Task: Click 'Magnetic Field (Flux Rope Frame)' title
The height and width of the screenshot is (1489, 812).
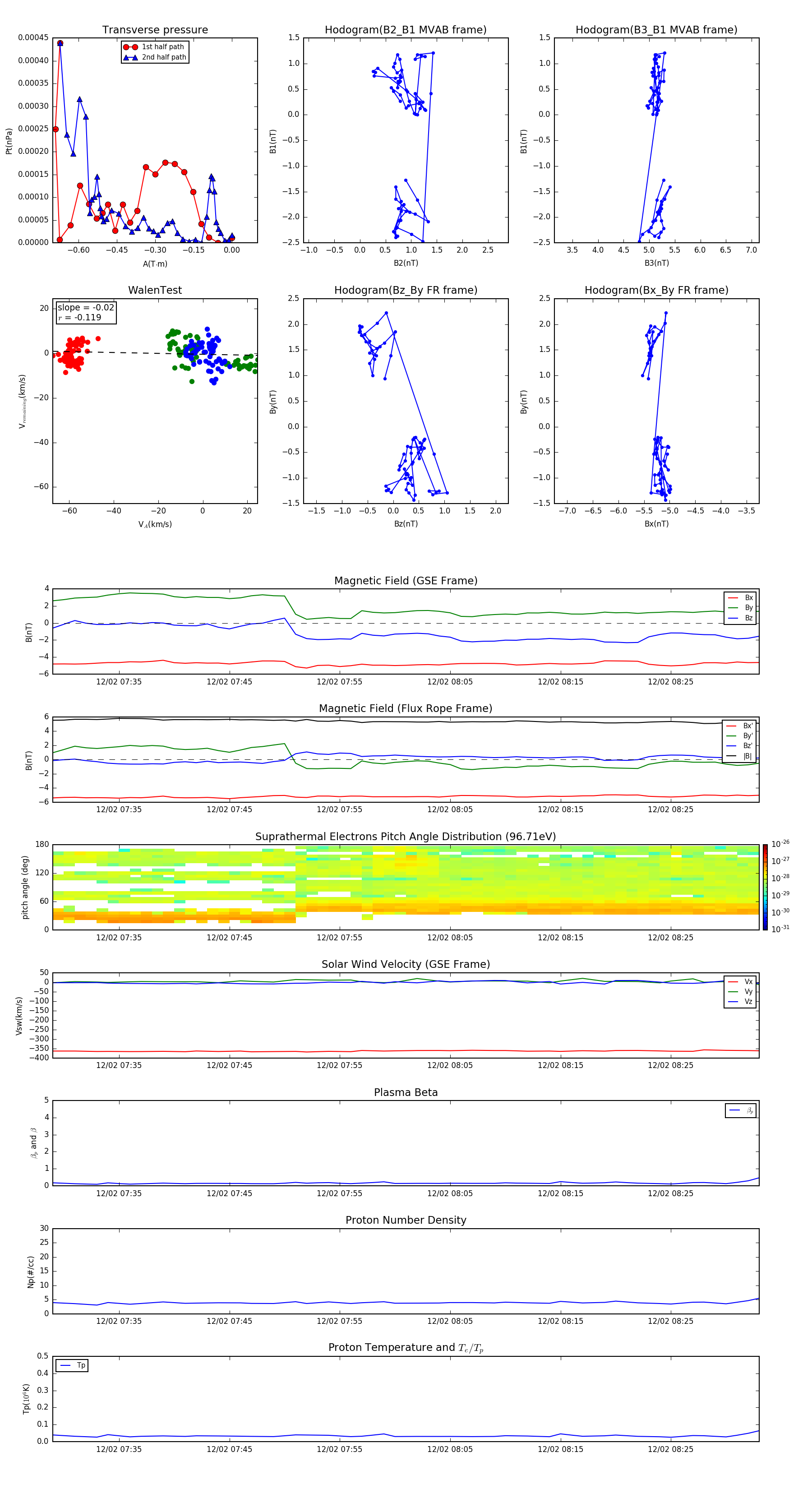Action: click(x=406, y=709)
